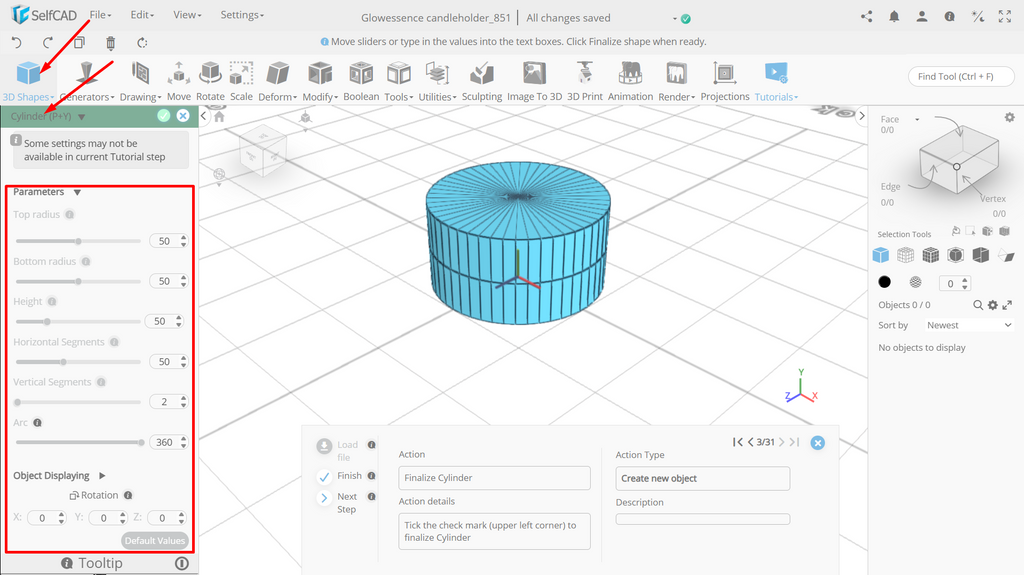Viewport: 1024px width, 575px height.
Task: Open the Tutorials toolbar item
Action: tap(776, 81)
